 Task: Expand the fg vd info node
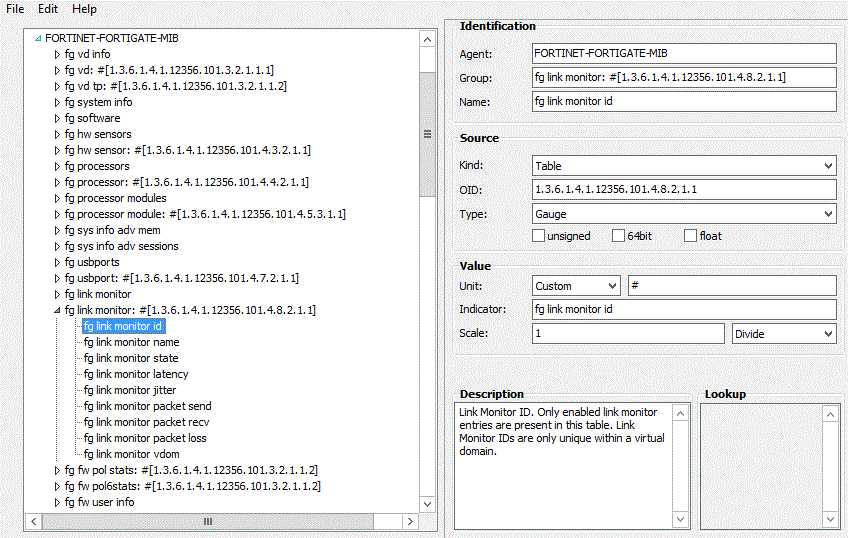[x=57, y=54]
